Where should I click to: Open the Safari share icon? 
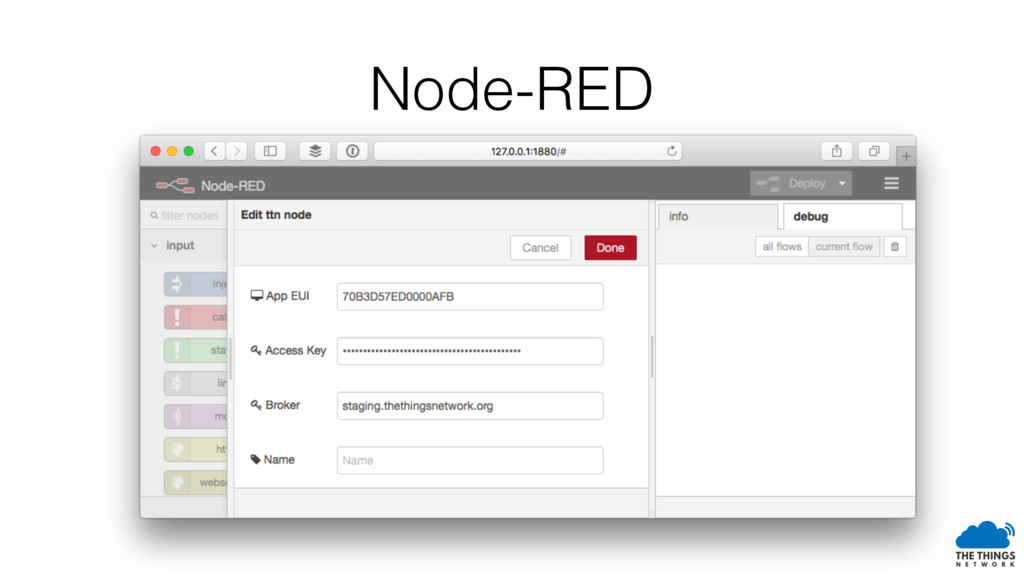click(837, 151)
